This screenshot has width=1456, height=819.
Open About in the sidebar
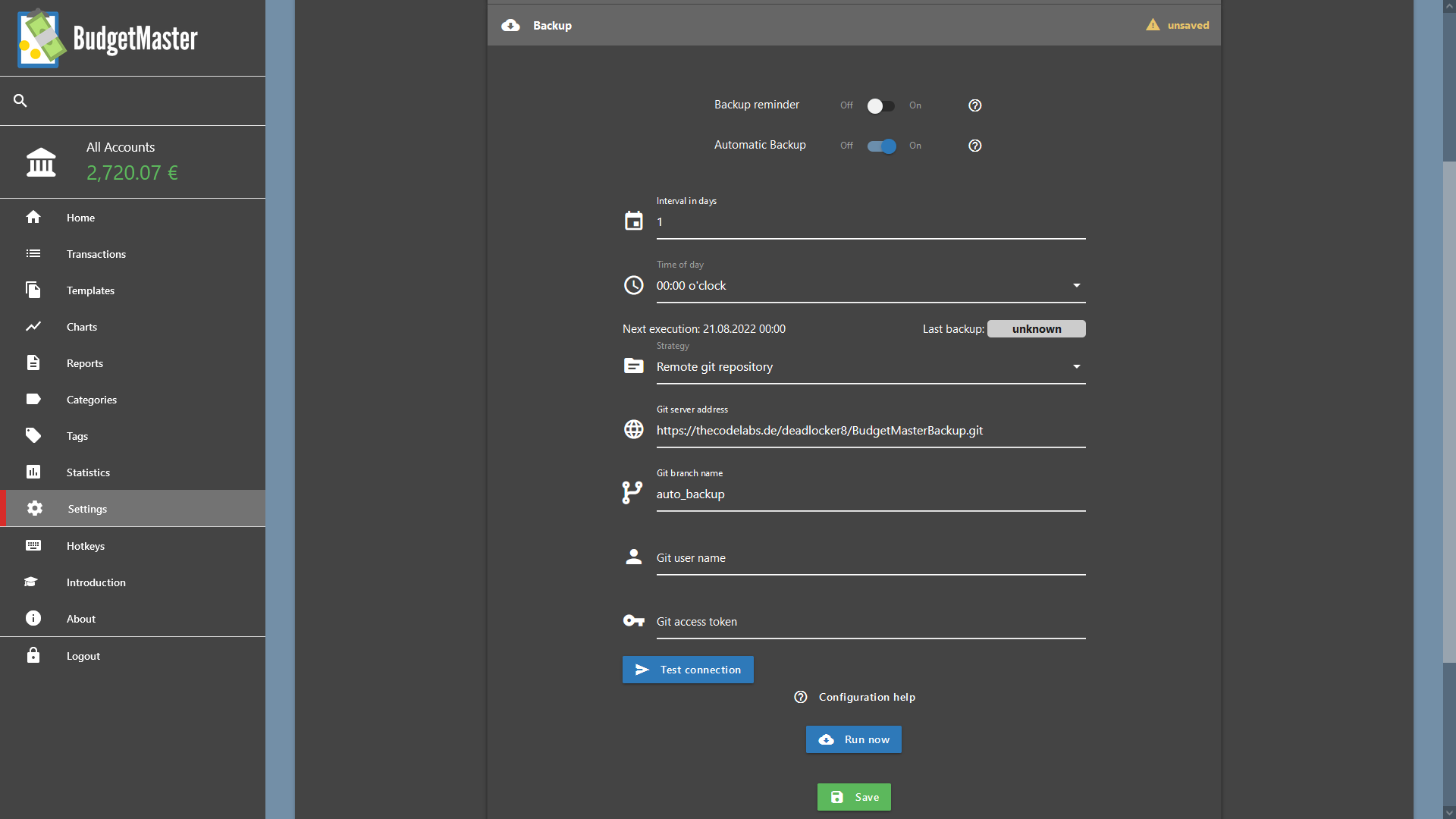[x=133, y=618]
